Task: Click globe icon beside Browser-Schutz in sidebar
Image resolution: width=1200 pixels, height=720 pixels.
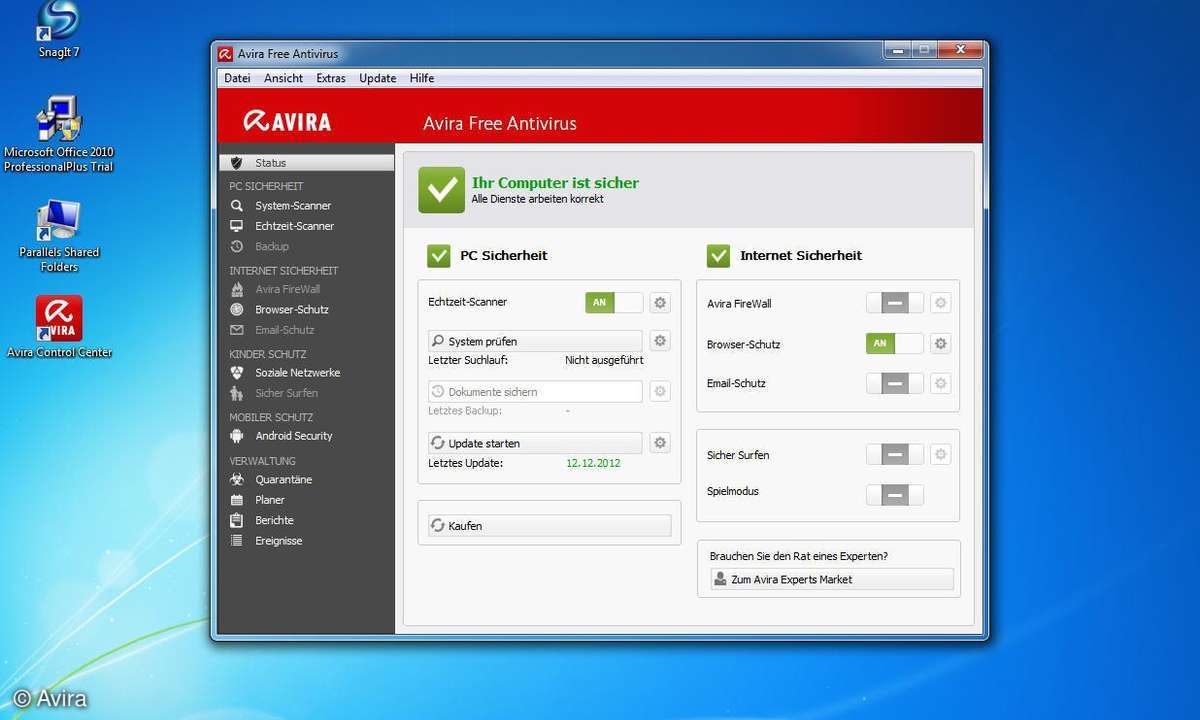Action: tap(237, 310)
